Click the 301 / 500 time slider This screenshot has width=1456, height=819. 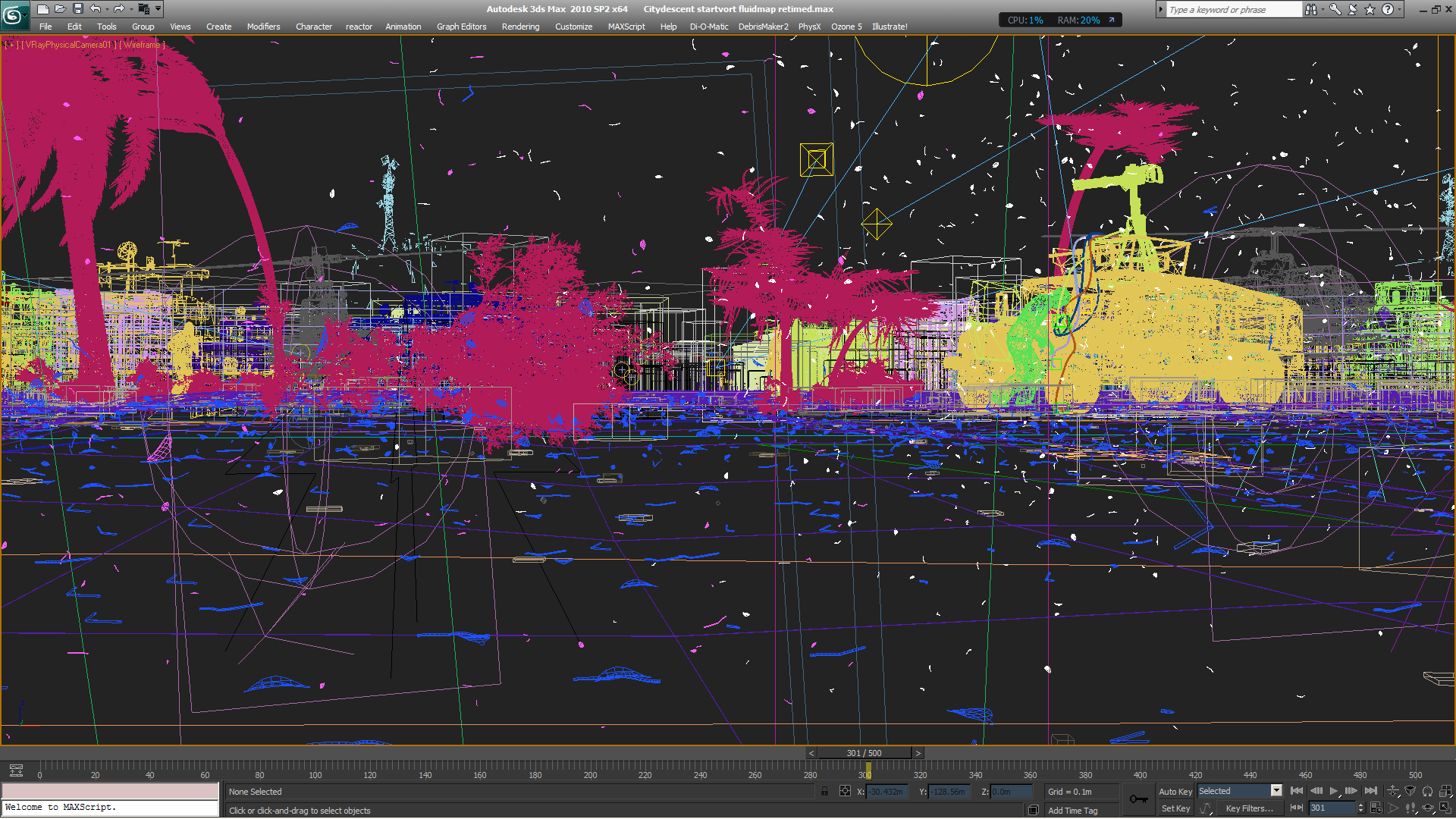tap(864, 753)
